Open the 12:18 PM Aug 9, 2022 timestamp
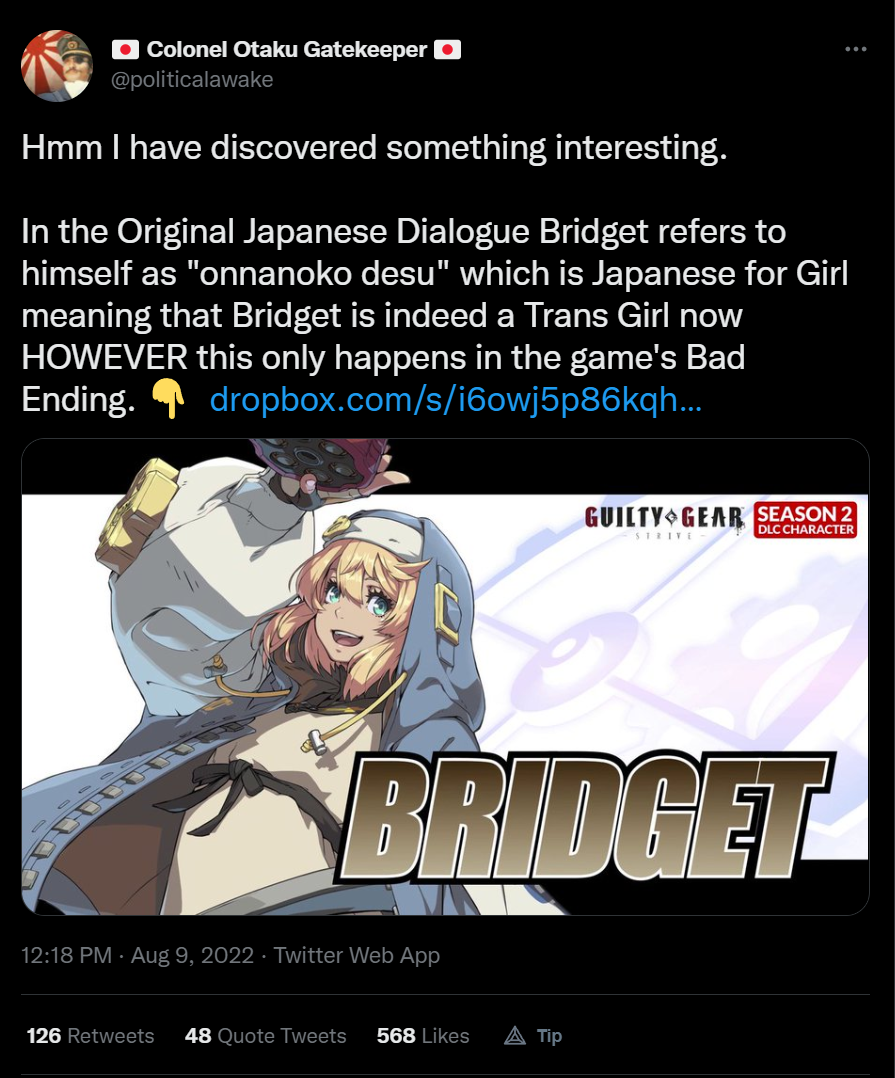 (137, 955)
